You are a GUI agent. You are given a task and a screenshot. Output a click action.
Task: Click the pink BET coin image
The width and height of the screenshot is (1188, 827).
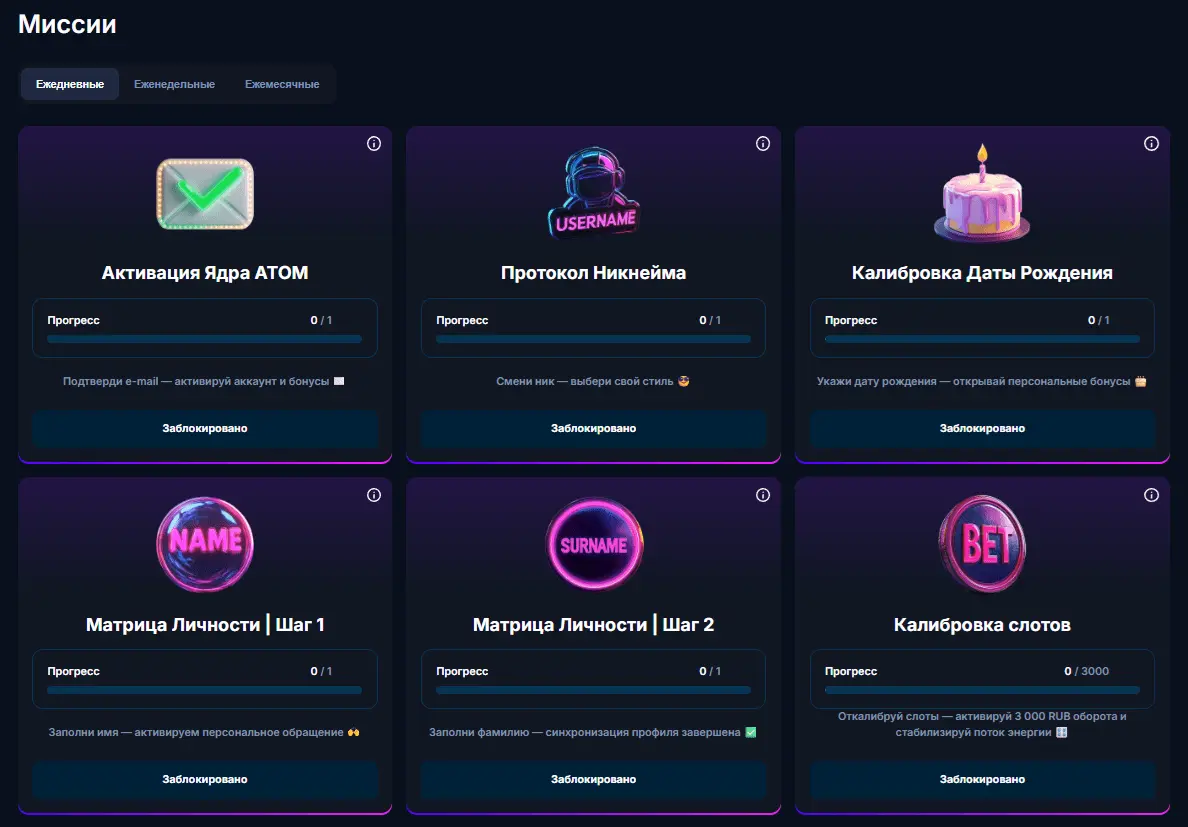pos(981,545)
